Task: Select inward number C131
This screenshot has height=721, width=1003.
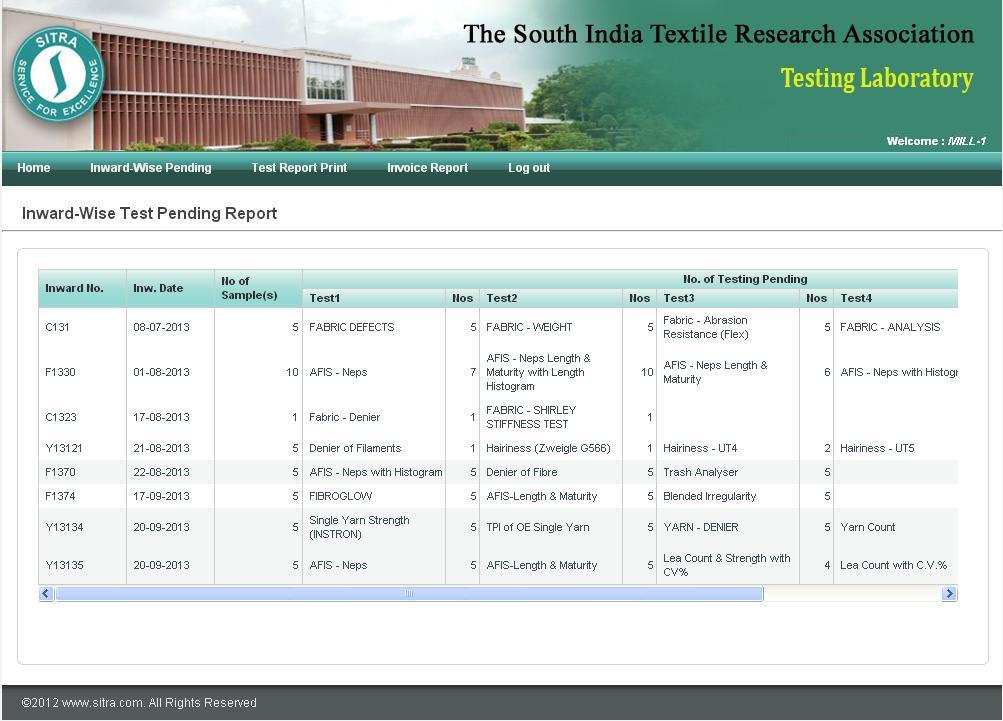Action: click(x=57, y=327)
